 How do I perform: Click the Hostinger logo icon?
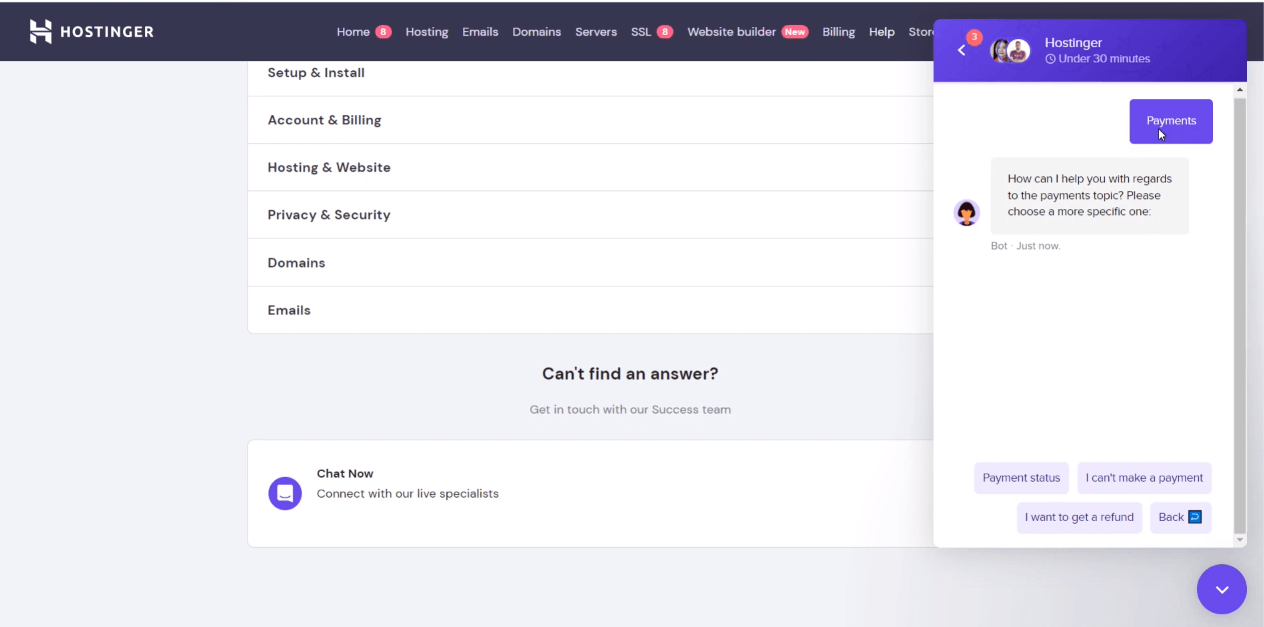(40, 31)
